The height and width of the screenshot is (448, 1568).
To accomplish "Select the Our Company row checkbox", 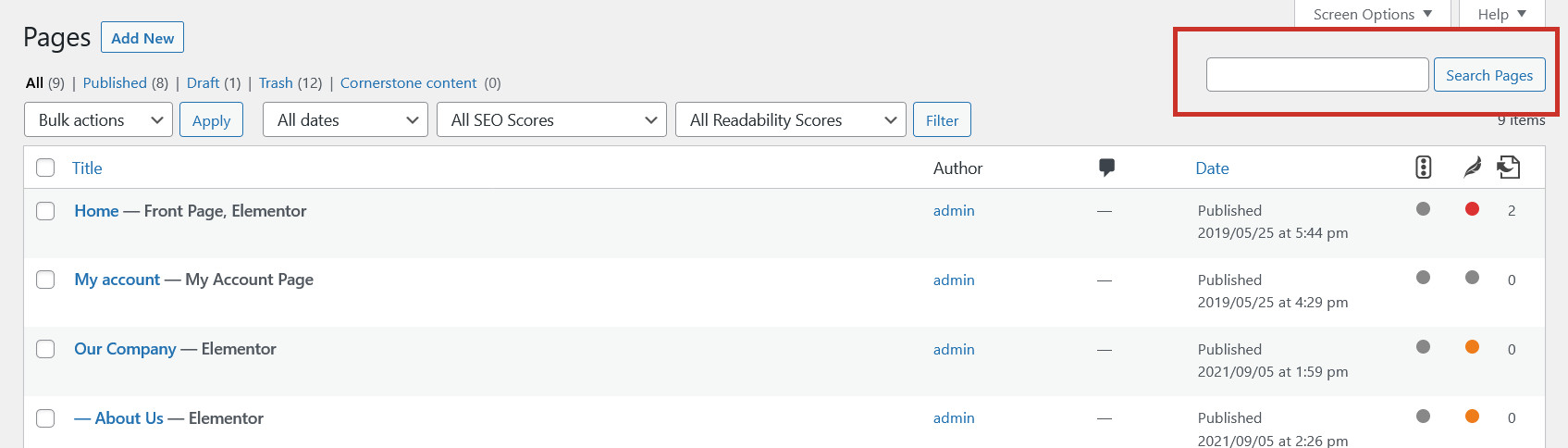I will pos(45,349).
